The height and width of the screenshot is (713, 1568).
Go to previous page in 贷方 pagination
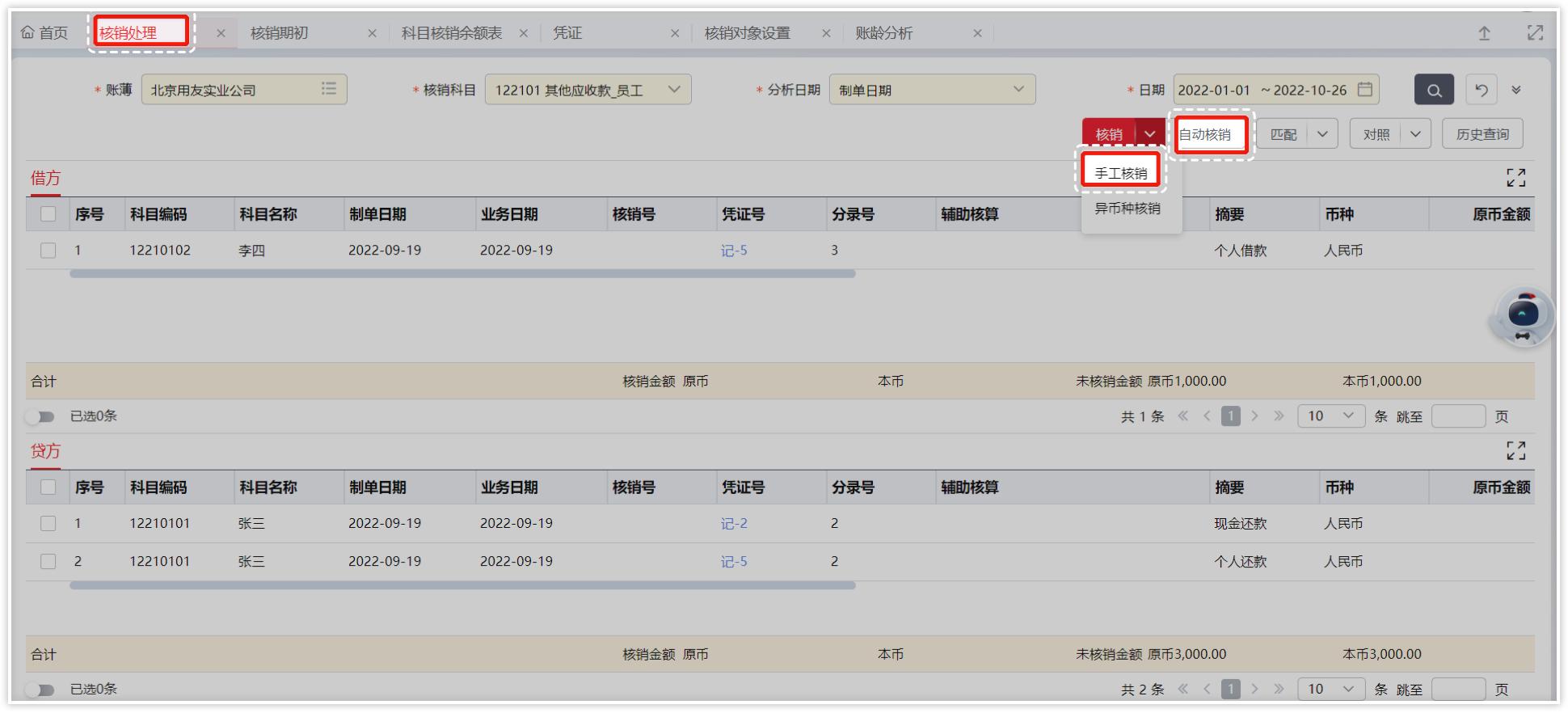(x=1207, y=690)
